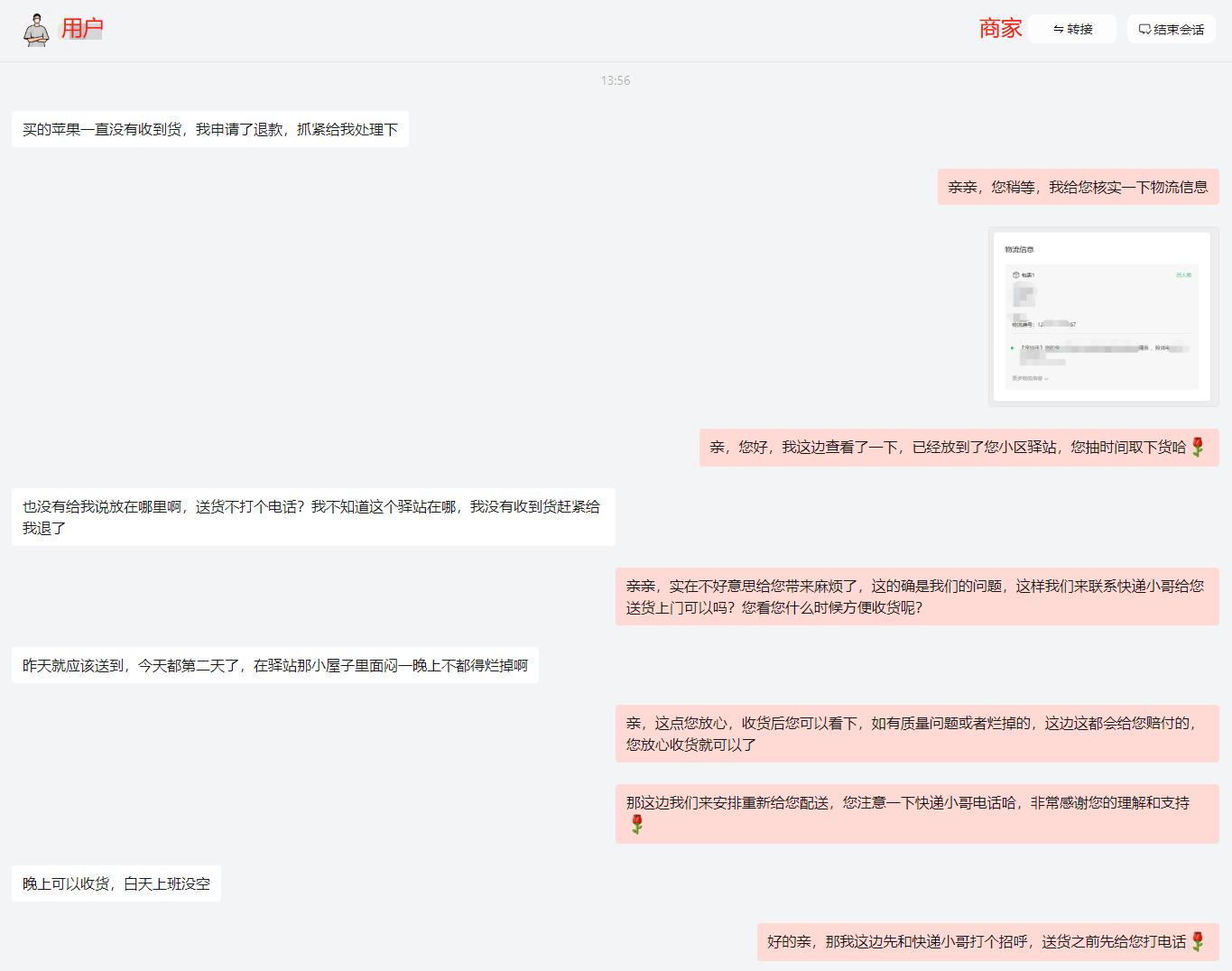Click the chat bubble icon on 结束会话 button
1232x971 pixels.
1144,29
